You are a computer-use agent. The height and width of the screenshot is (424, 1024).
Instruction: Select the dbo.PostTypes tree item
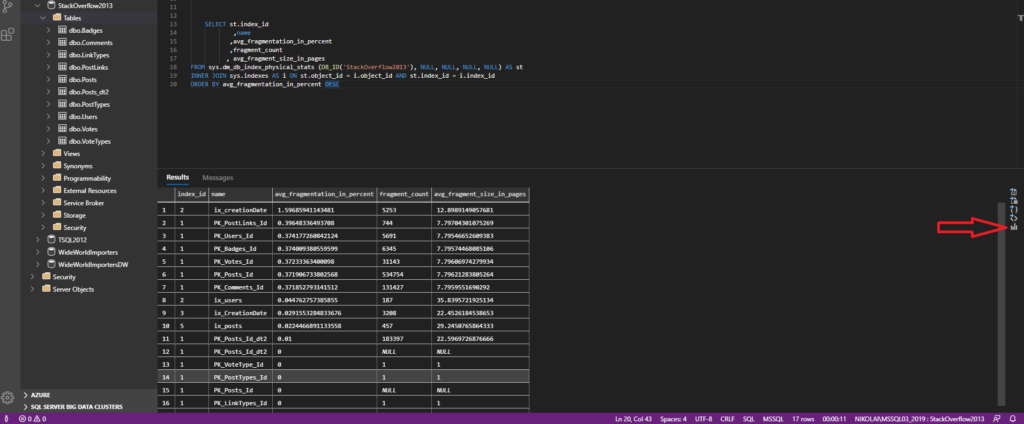coord(89,105)
